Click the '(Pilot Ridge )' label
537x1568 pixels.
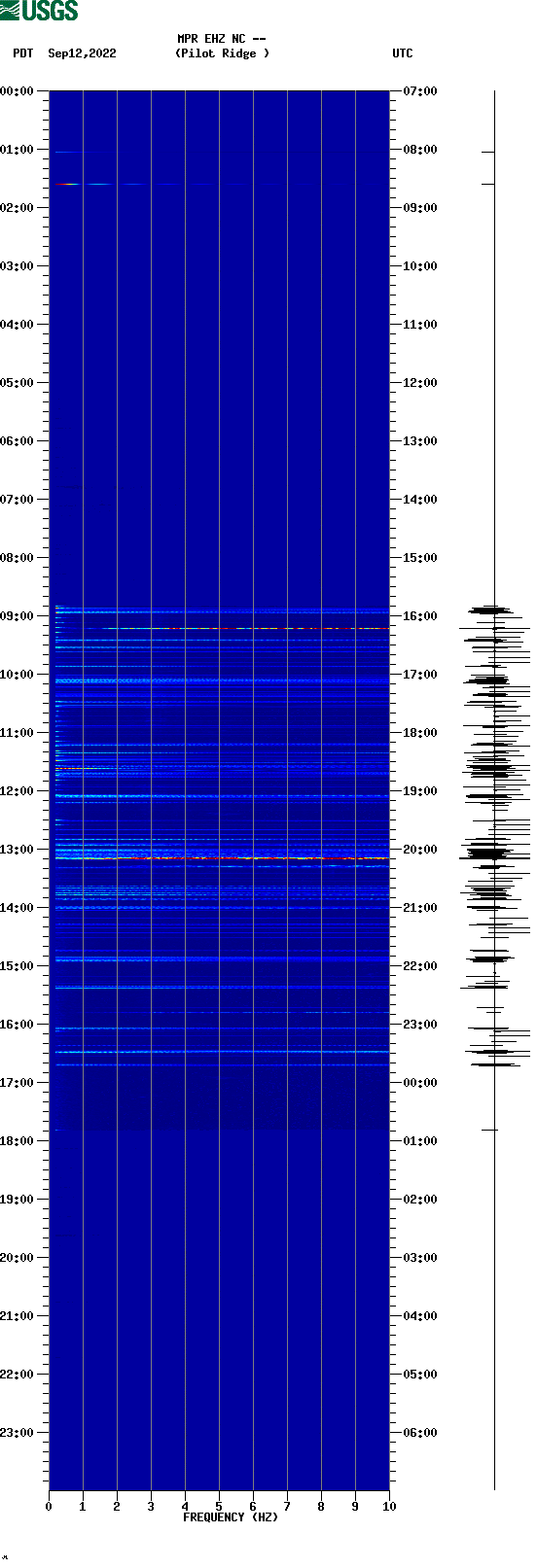223,53
